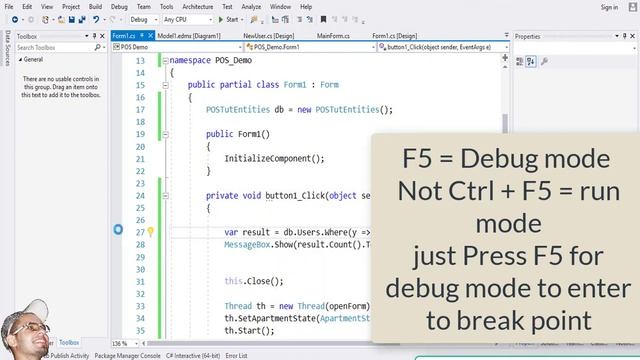
Task: Click the Navigate Backward arrow icon
Action: pyautogui.click(x=15, y=19)
